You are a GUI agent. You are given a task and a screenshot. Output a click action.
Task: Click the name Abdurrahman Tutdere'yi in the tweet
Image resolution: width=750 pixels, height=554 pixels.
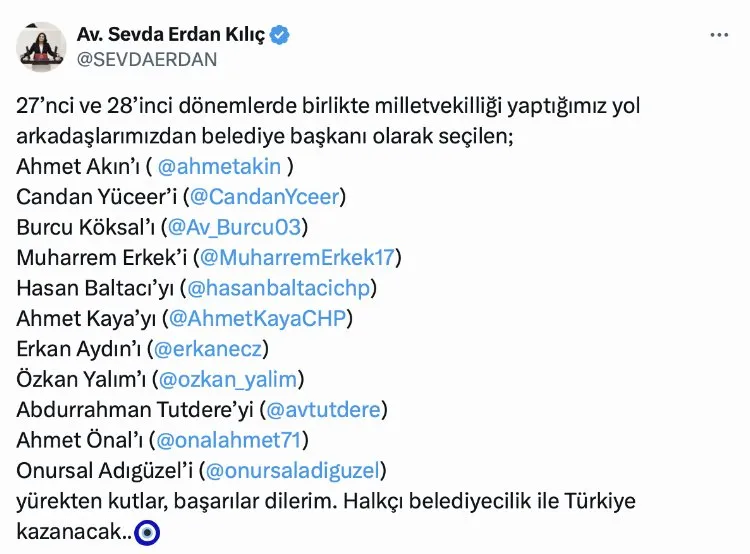(133, 409)
